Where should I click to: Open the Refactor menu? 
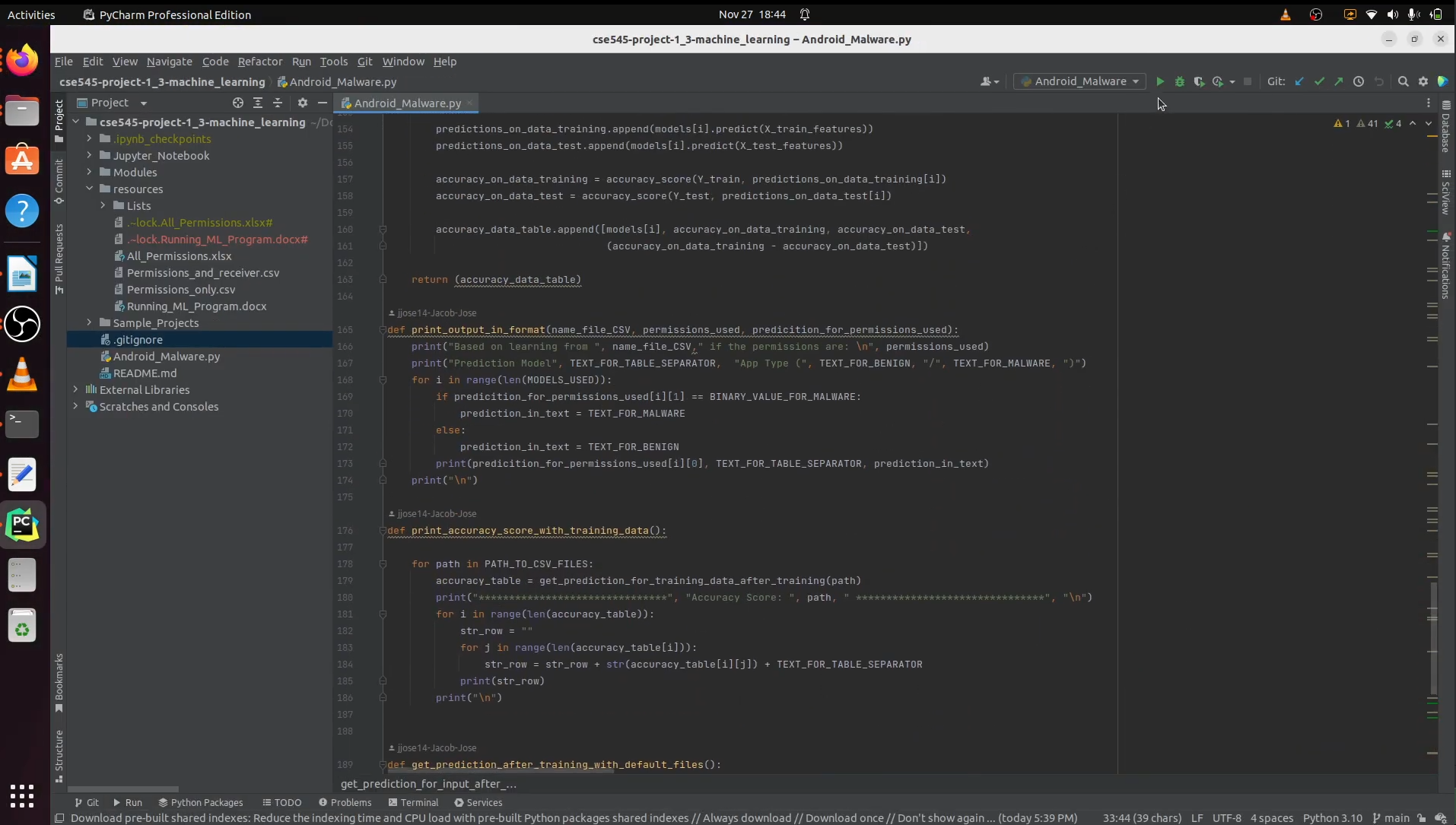coord(259,62)
